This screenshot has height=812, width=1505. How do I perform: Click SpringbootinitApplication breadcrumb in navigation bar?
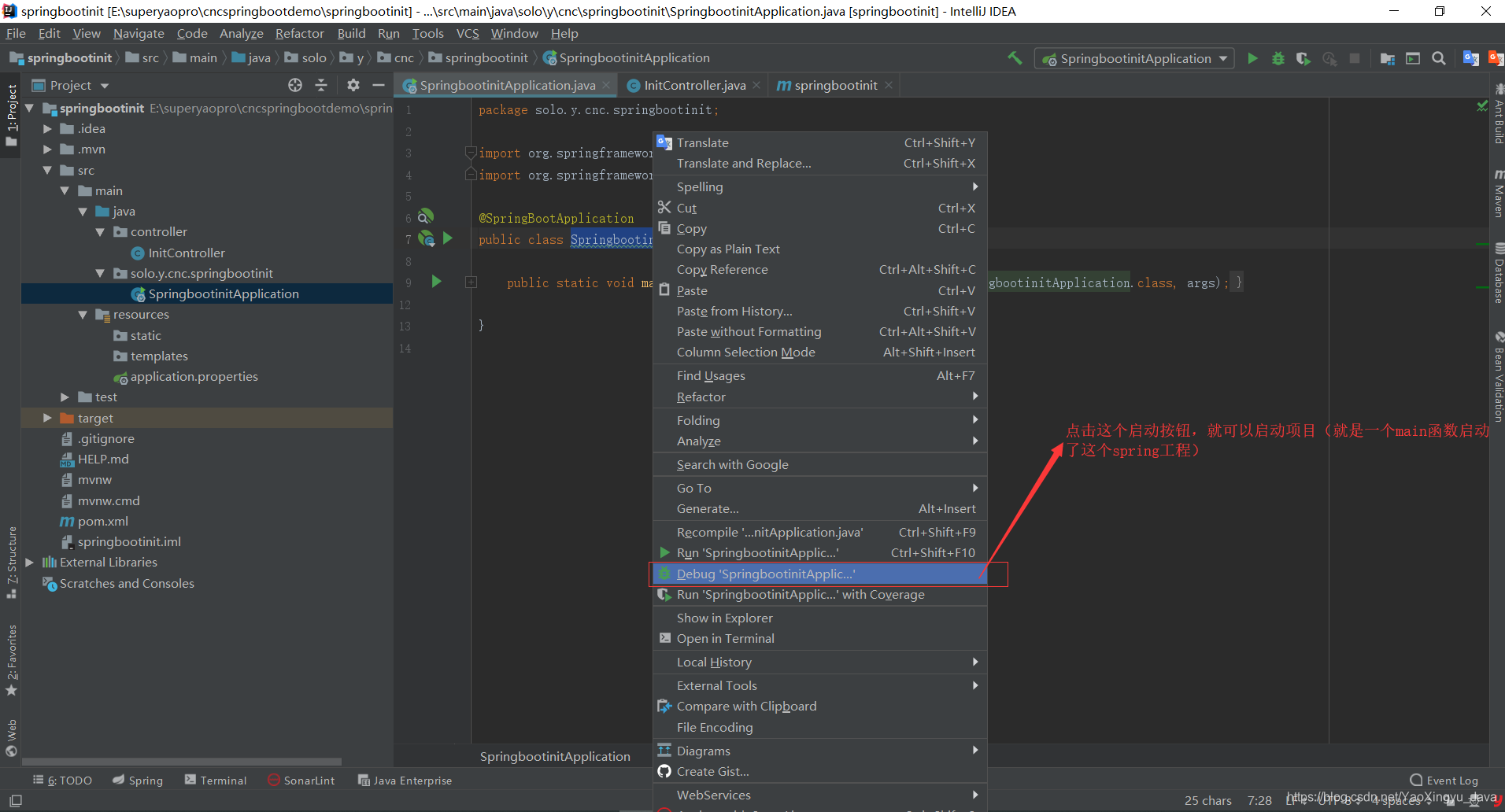click(x=627, y=58)
